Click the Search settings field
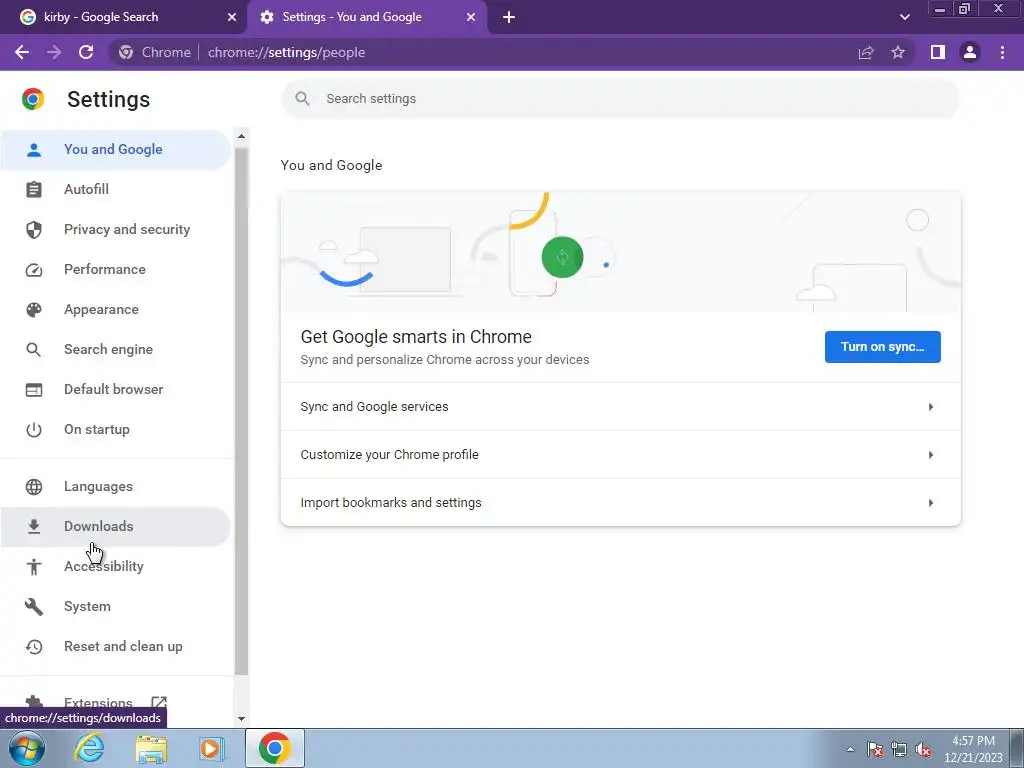1024x768 pixels. tap(620, 99)
